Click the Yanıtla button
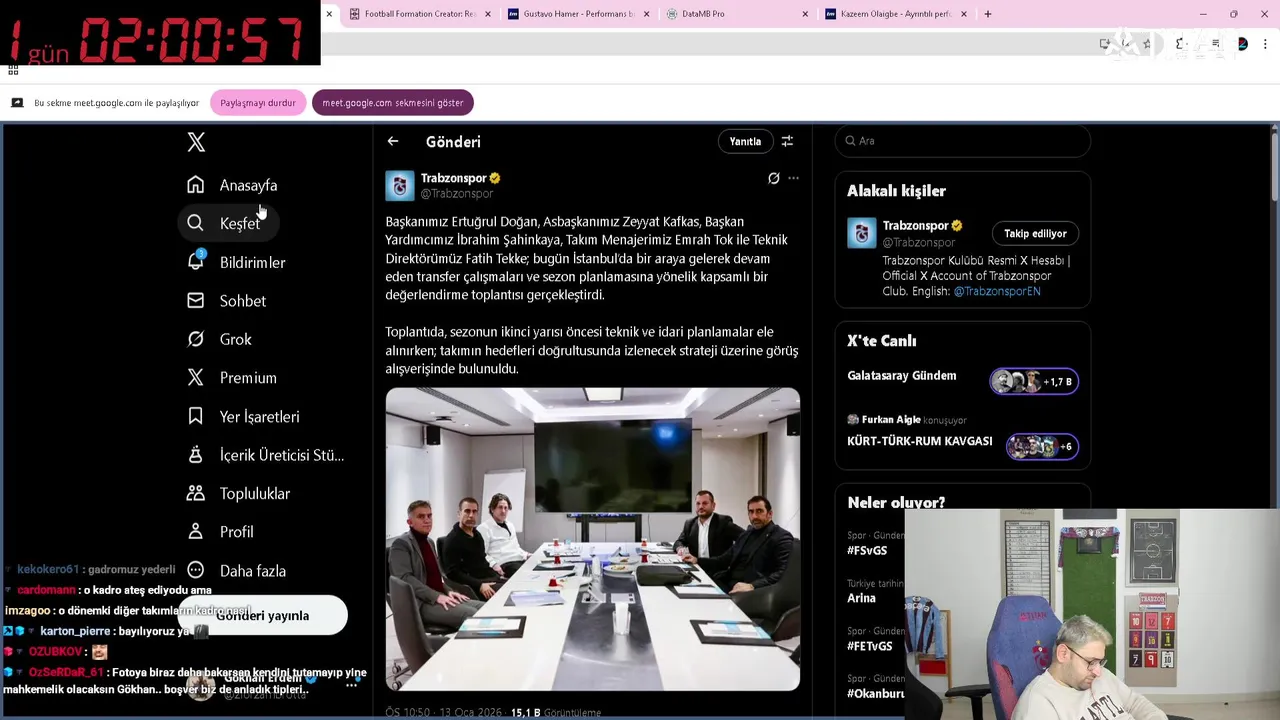 click(x=745, y=142)
